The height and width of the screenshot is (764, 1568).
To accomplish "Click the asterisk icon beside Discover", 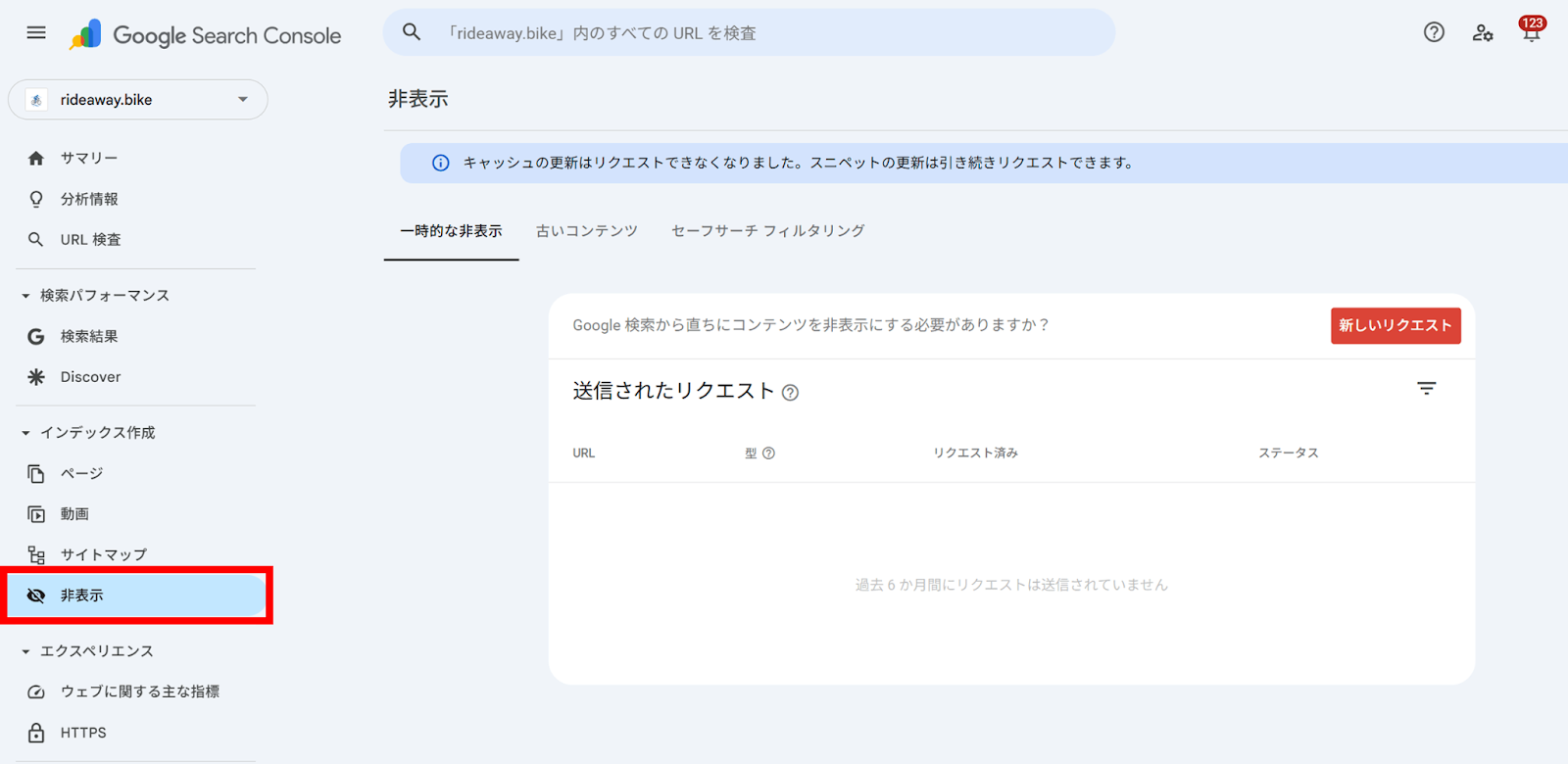I will (x=36, y=377).
